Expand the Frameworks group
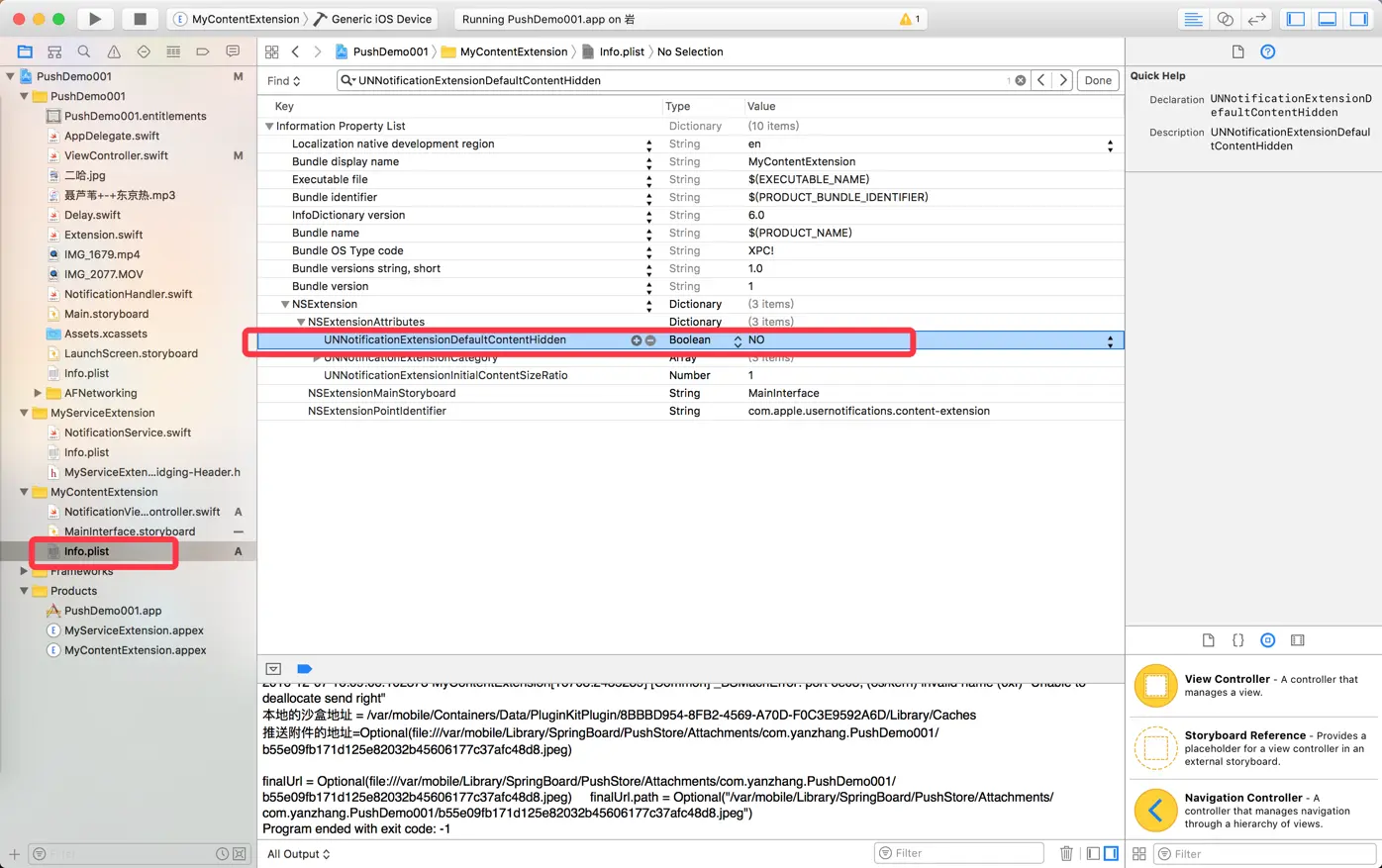Image resolution: width=1382 pixels, height=868 pixels. 25,571
